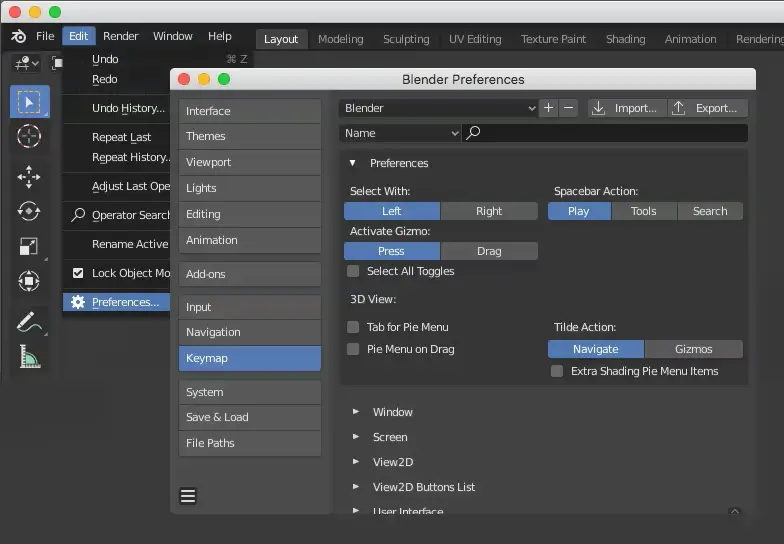
Task: Select the Measure tool
Action: 29,356
